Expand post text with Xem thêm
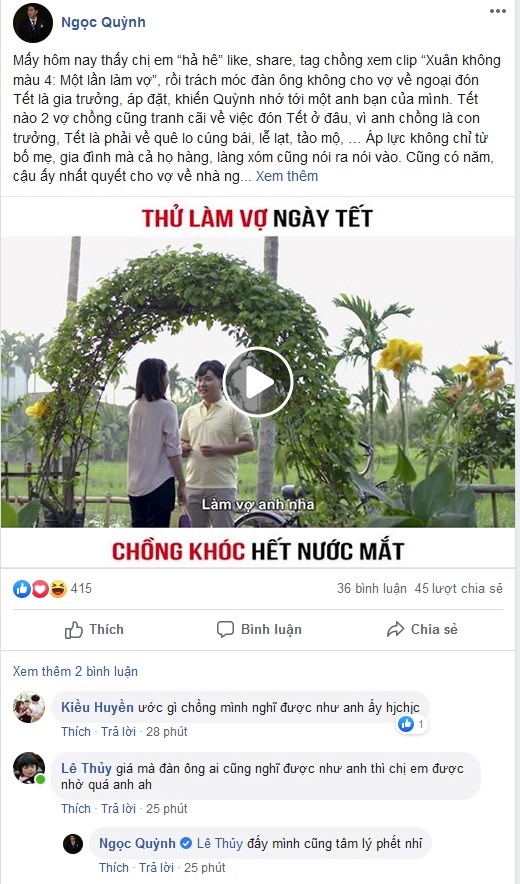The image size is (520, 884). point(287,176)
